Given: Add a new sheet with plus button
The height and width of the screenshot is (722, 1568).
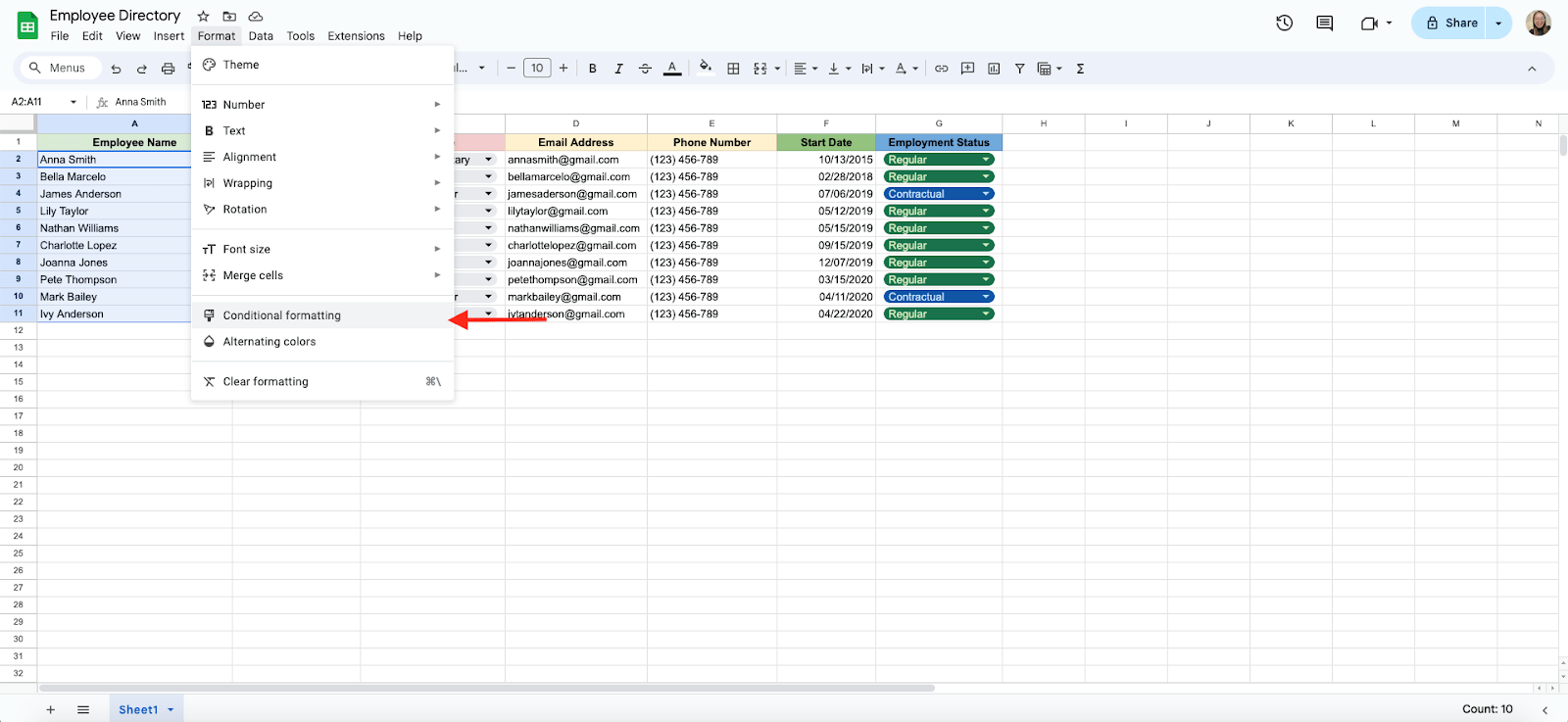Looking at the screenshot, I should 51,709.
